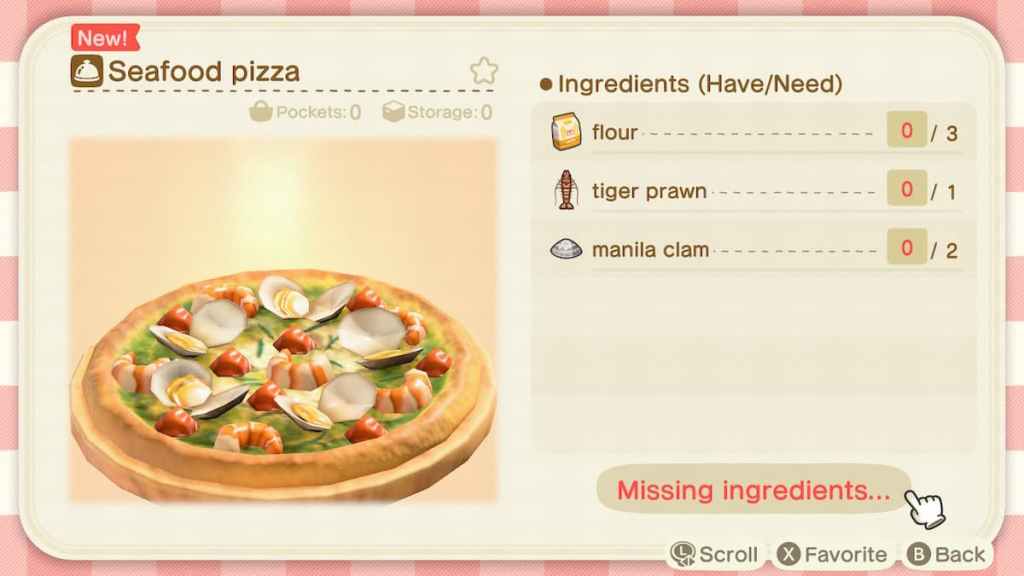Screen dimensions: 1024x576
Task: Select the flour bag icon
Action: pos(566,131)
